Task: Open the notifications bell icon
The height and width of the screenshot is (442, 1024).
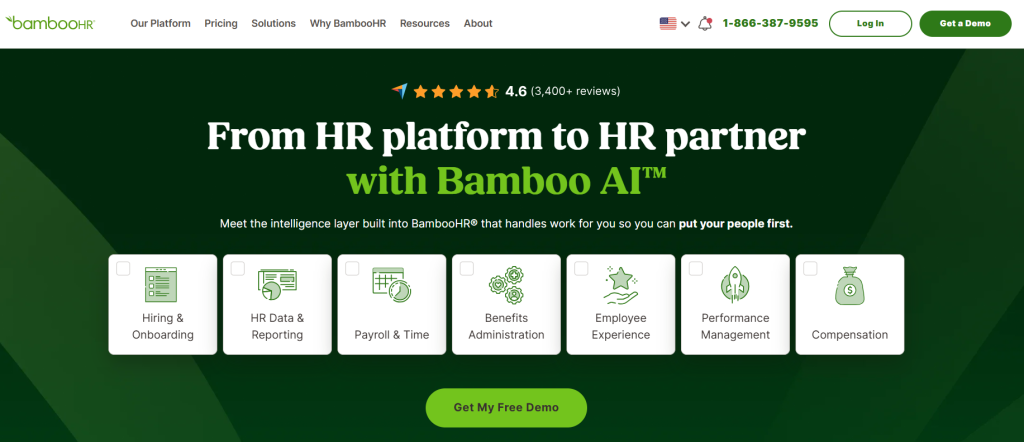Action: (705, 24)
